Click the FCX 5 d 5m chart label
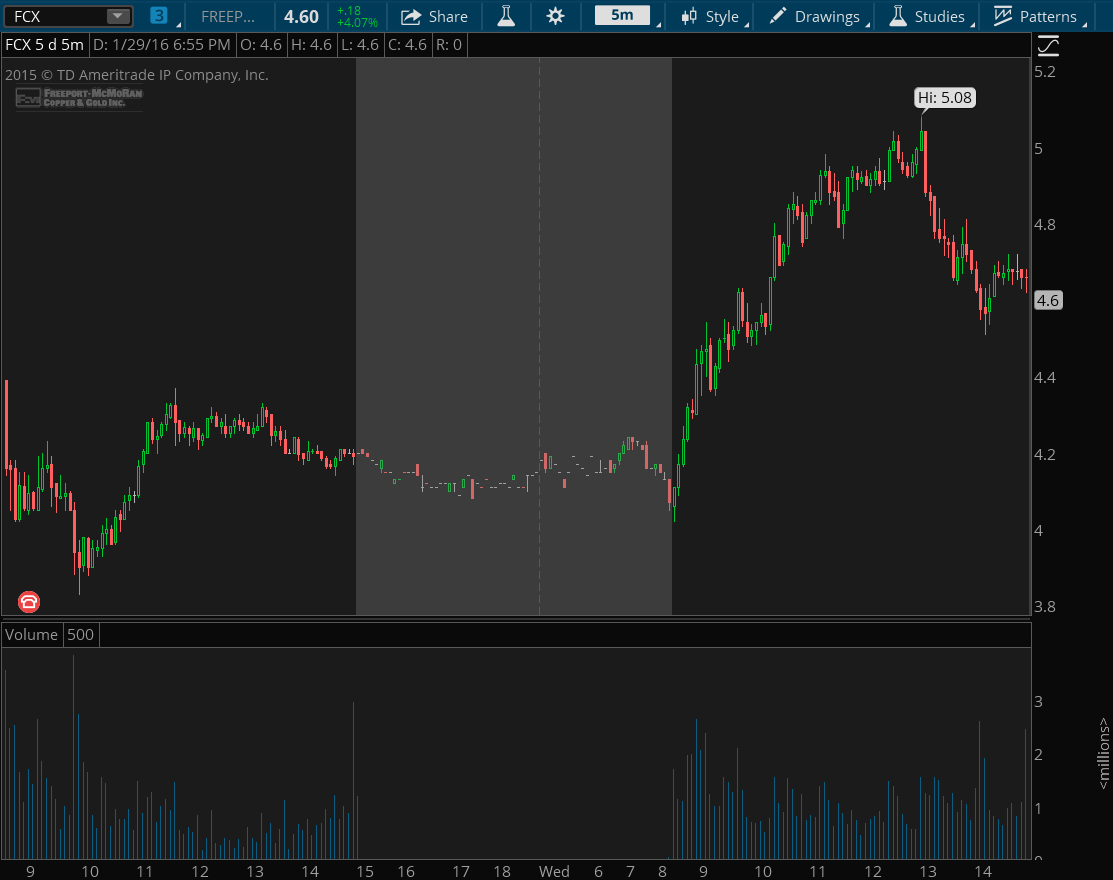The height and width of the screenshot is (880, 1113). tap(44, 45)
